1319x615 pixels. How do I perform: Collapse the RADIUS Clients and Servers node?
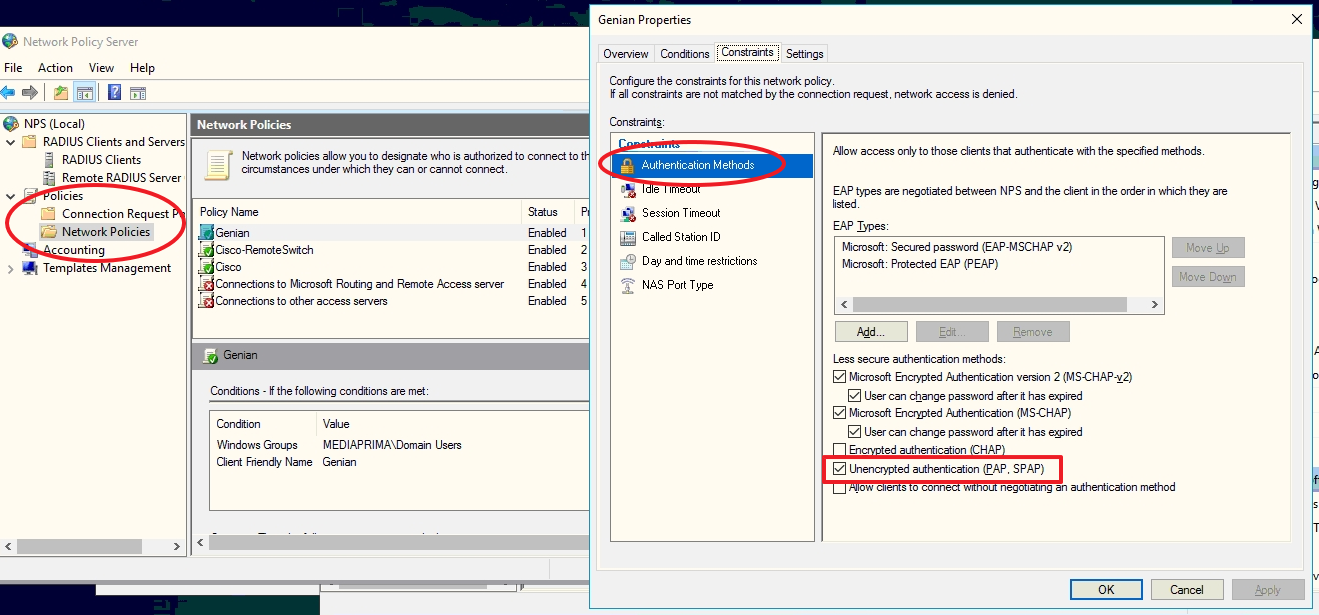pos(10,142)
